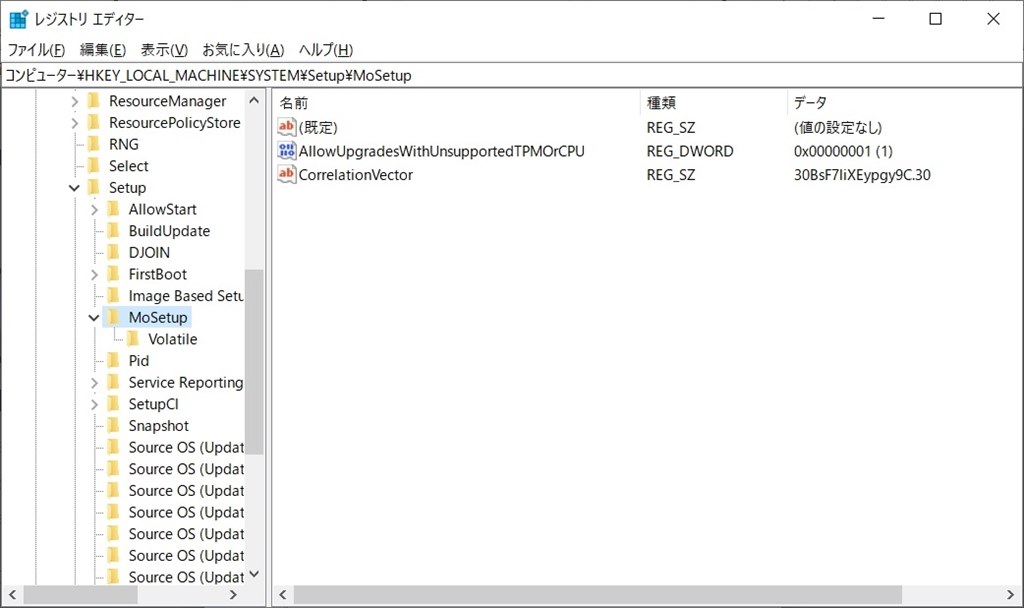
Task: Click the RNG folder icon
Action: [x=94, y=144]
